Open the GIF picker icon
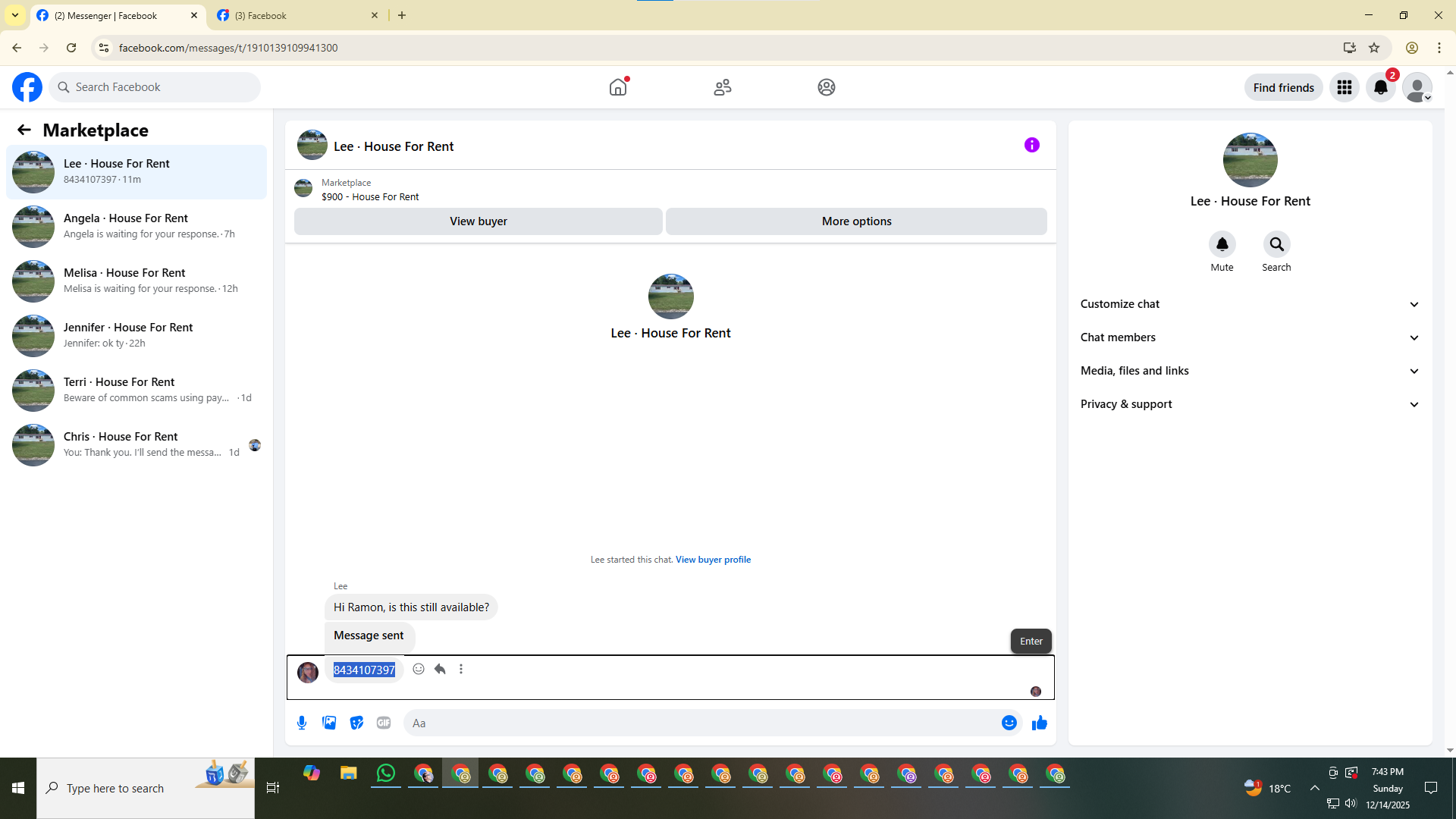The height and width of the screenshot is (819, 1456). point(384,723)
